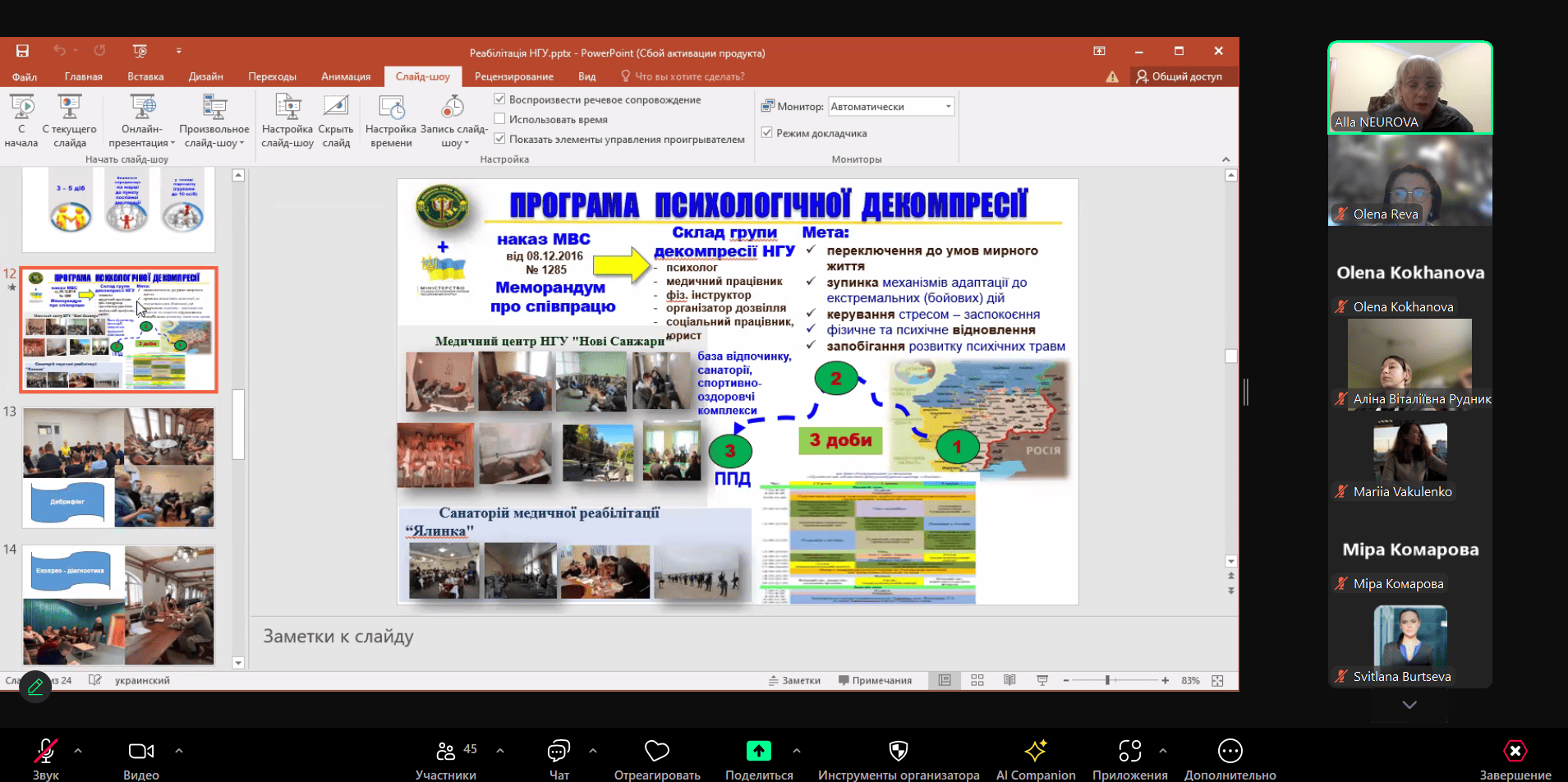Image resolution: width=1568 pixels, height=782 pixels.
Task: Click the zoom out minus button
Action: (1066, 680)
